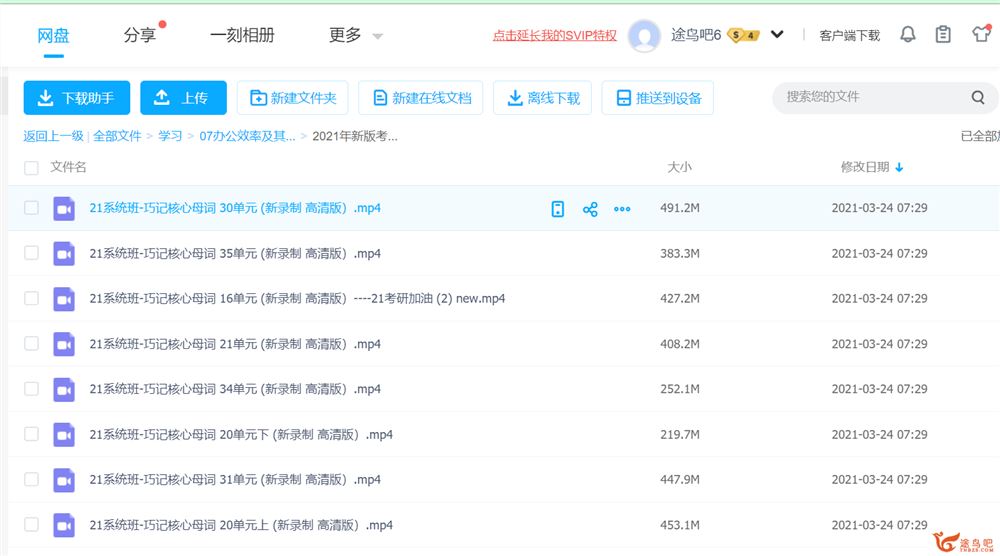Image resolution: width=1000 pixels, height=556 pixels.
Task: Click video icon of 16单元 file
Action: [64, 299]
